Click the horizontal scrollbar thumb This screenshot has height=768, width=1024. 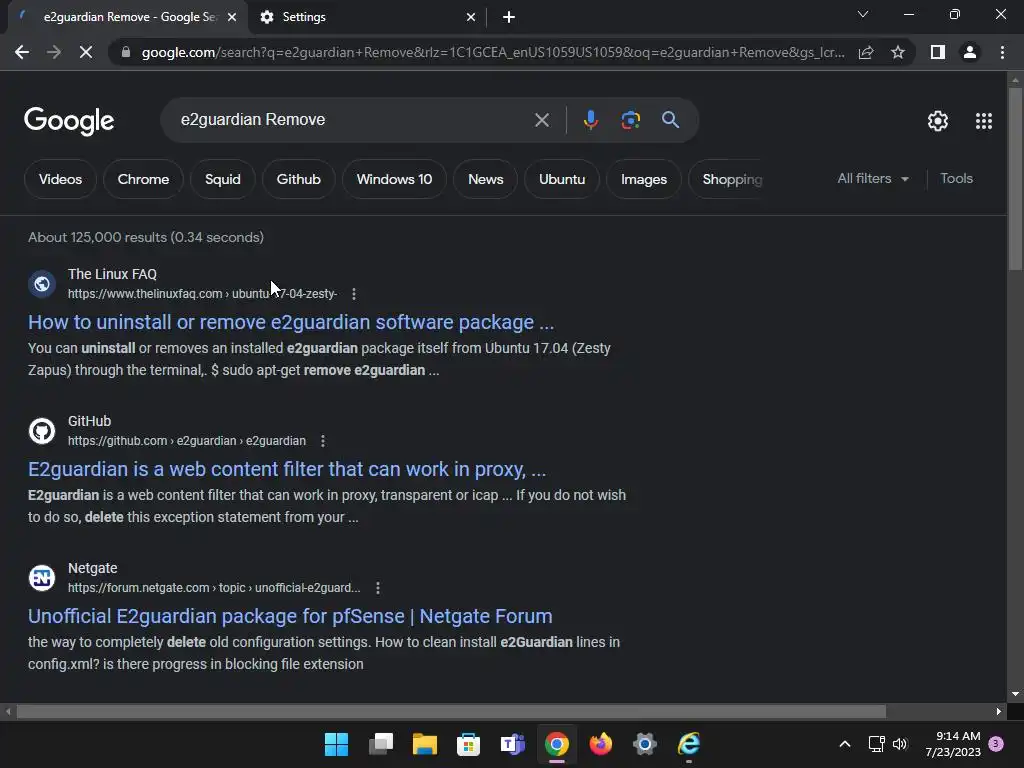point(451,711)
